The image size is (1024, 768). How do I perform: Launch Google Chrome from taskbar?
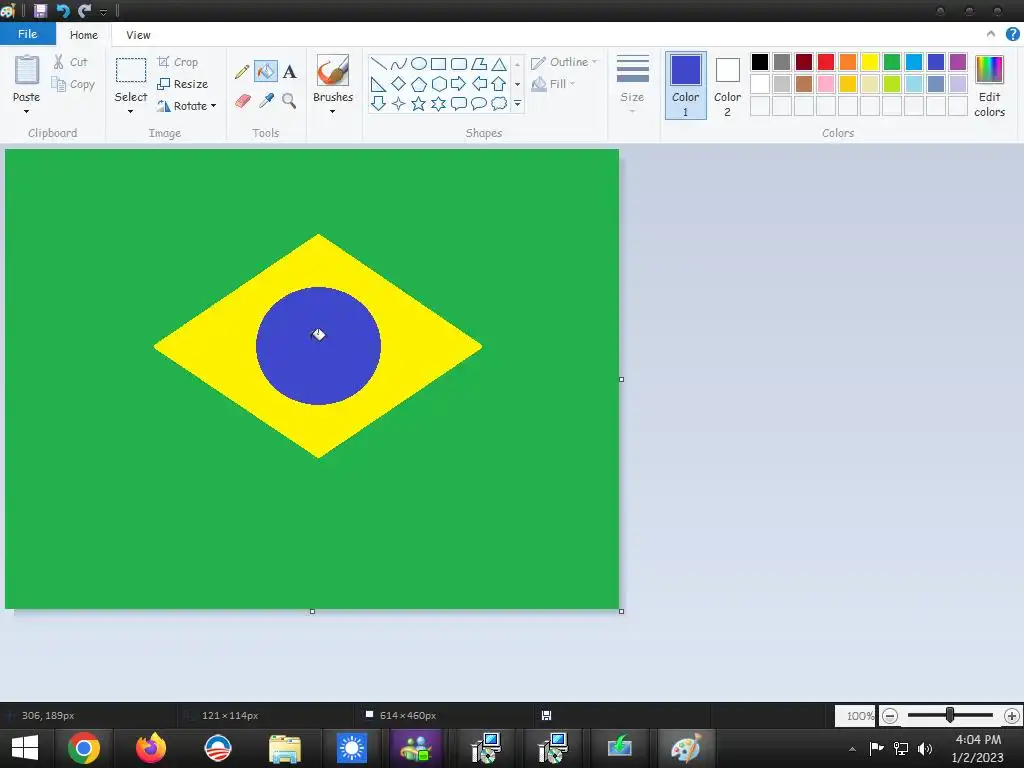84,748
